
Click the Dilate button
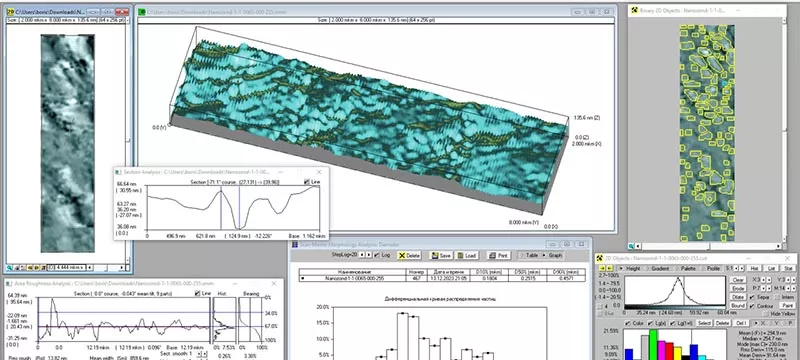pyautogui.click(x=738, y=297)
